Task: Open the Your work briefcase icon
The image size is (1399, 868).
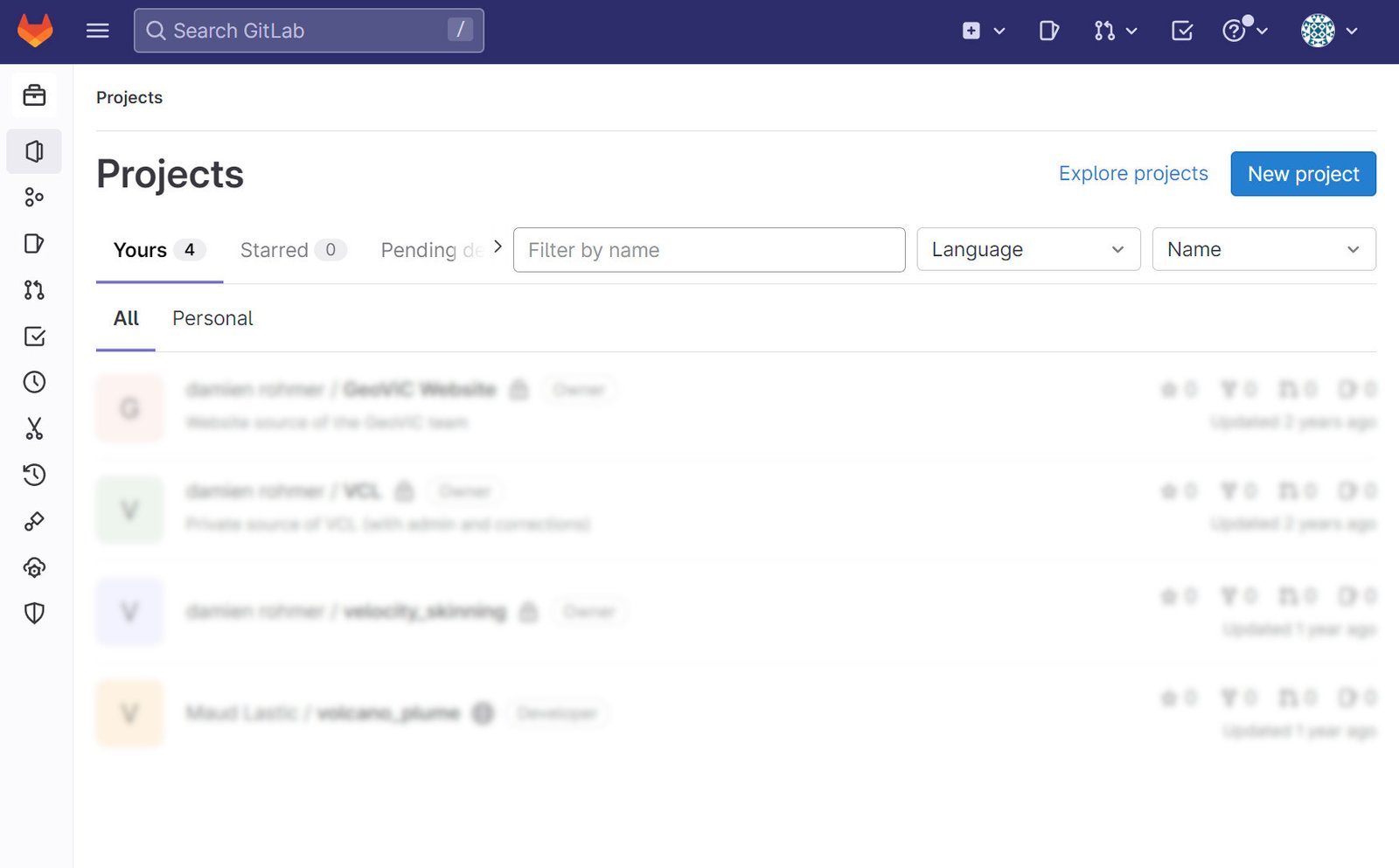Action: tap(34, 94)
